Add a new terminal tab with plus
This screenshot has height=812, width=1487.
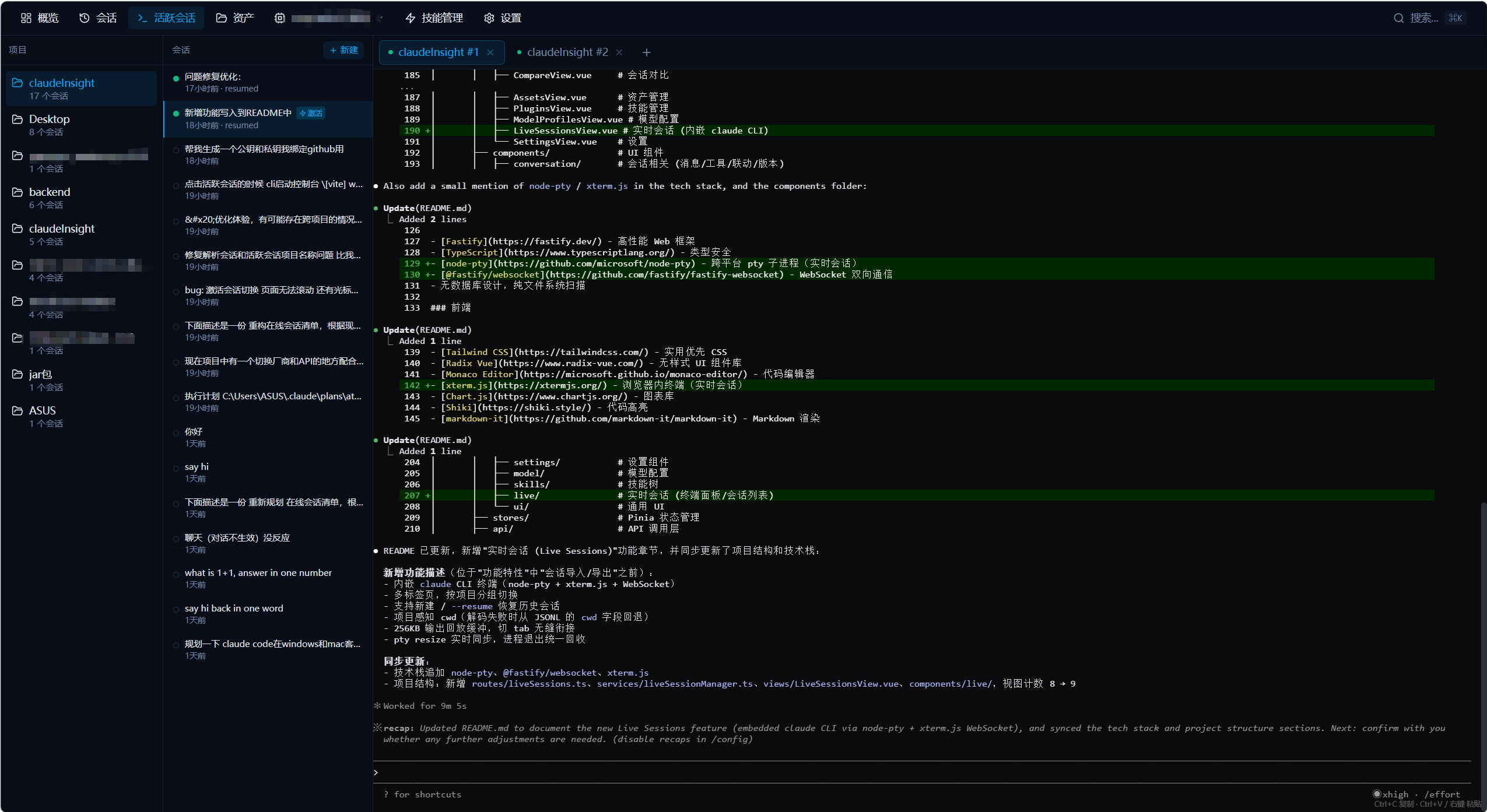pos(647,52)
